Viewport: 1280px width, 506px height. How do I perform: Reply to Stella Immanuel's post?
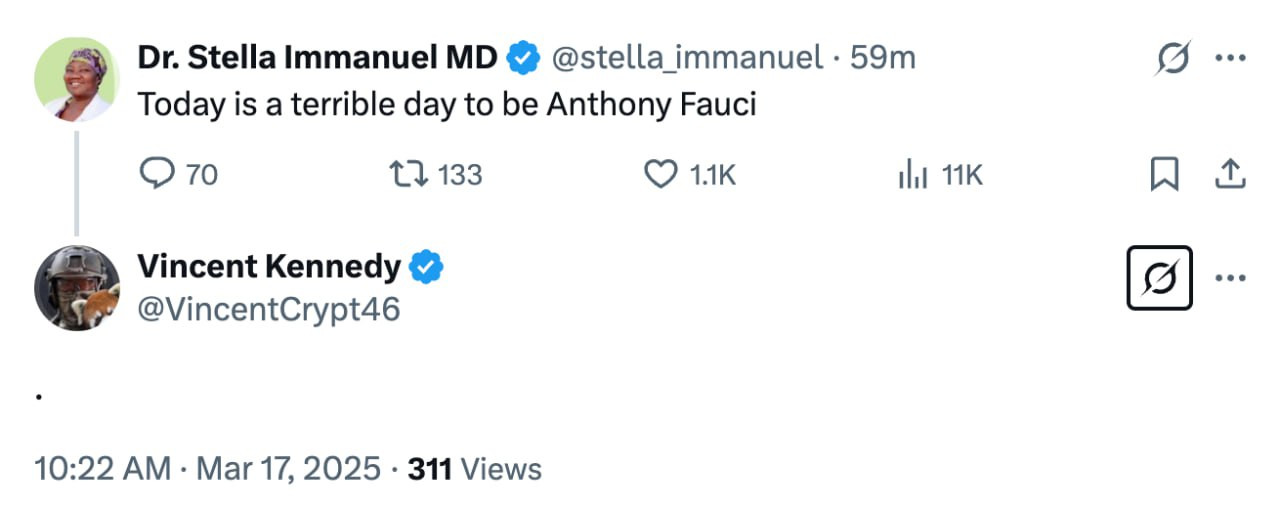156,175
